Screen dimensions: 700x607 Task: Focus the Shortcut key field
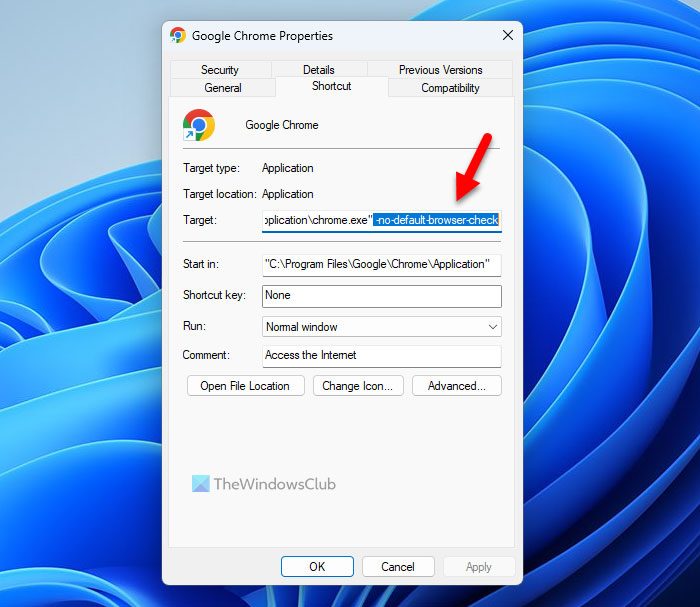pyautogui.click(x=382, y=296)
